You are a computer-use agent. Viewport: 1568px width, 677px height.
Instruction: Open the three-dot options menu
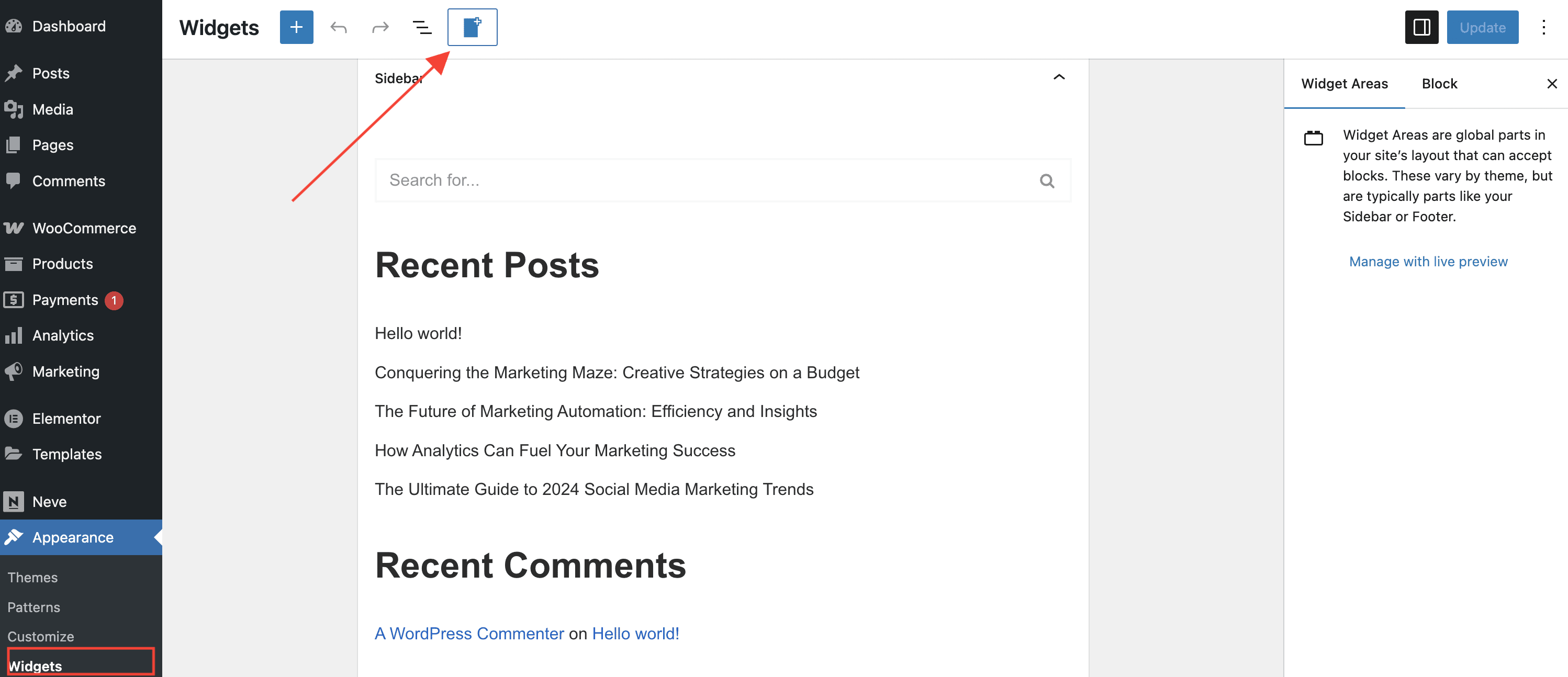(1543, 27)
